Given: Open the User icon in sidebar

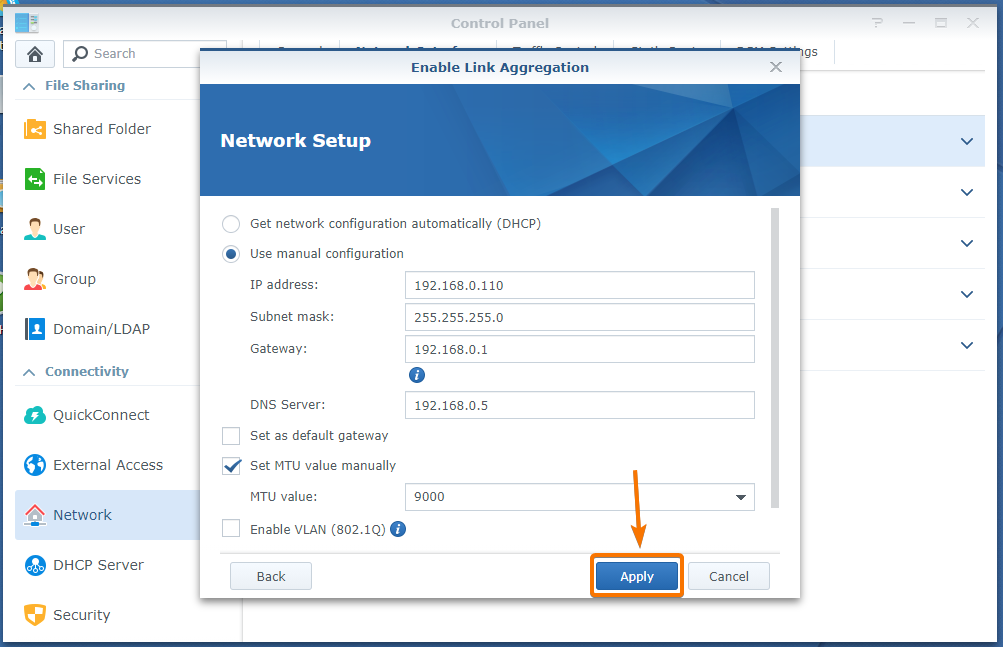Looking at the screenshot, I should [x=35, y=229].
